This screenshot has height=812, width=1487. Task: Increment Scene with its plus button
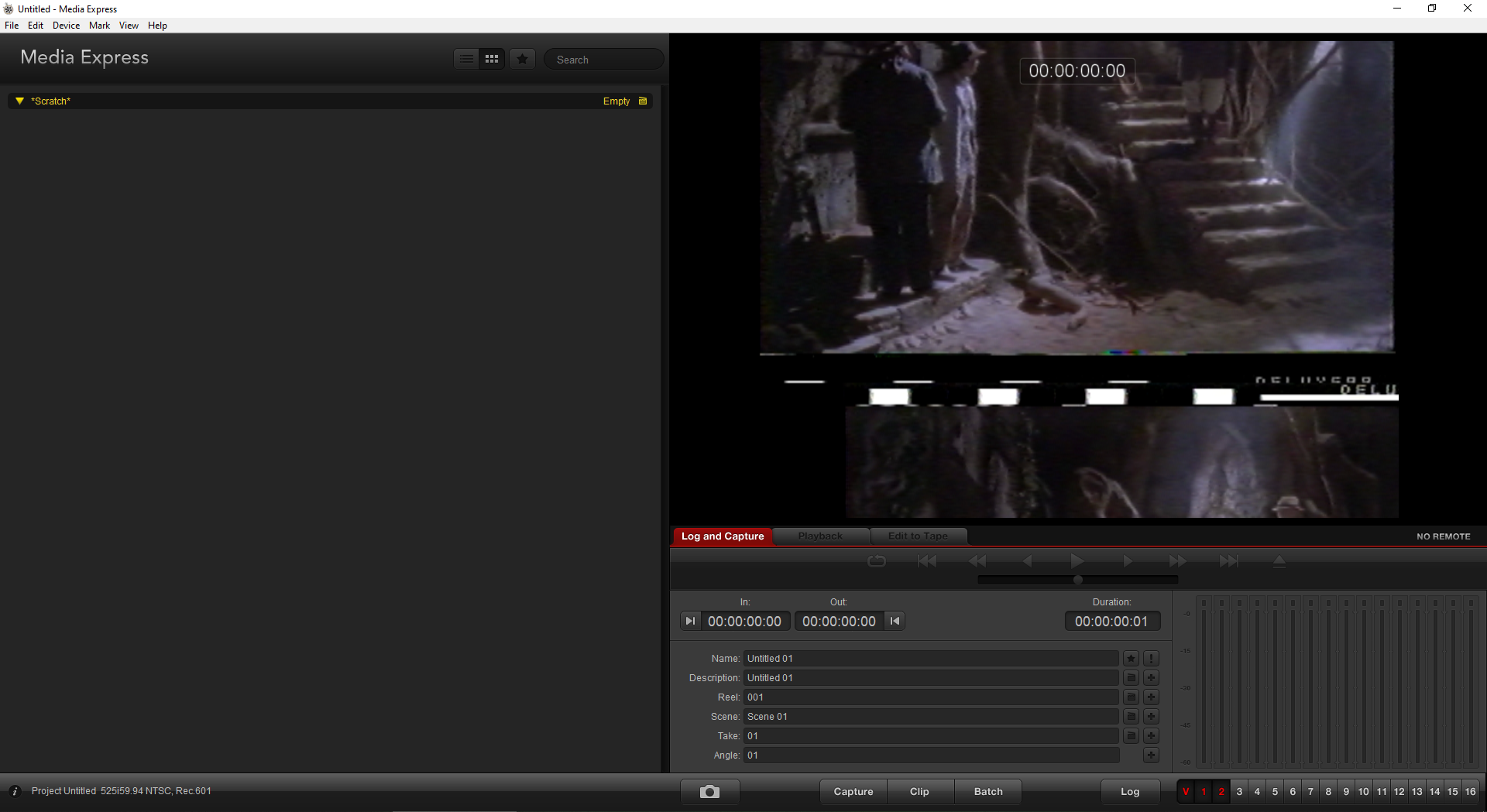[x=1152, y=717]
